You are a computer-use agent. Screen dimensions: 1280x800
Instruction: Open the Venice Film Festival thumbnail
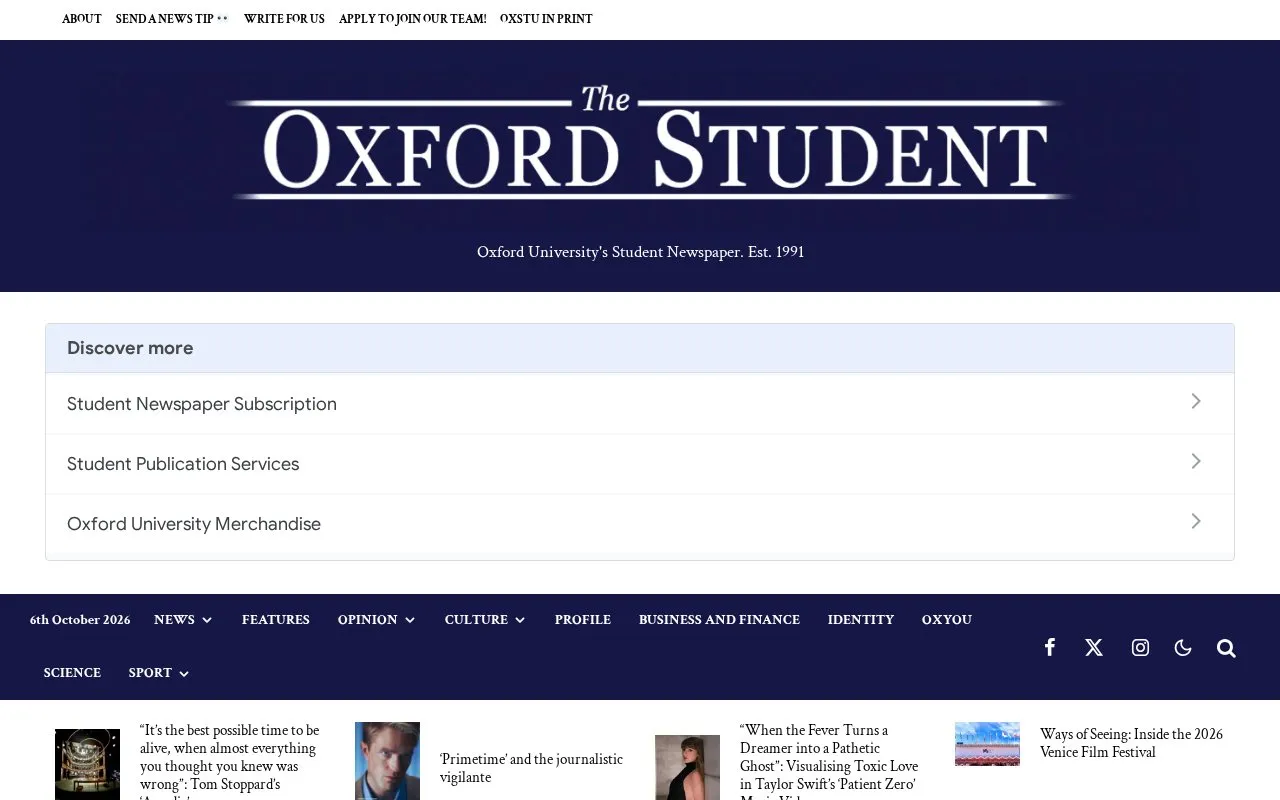(987, 744)
